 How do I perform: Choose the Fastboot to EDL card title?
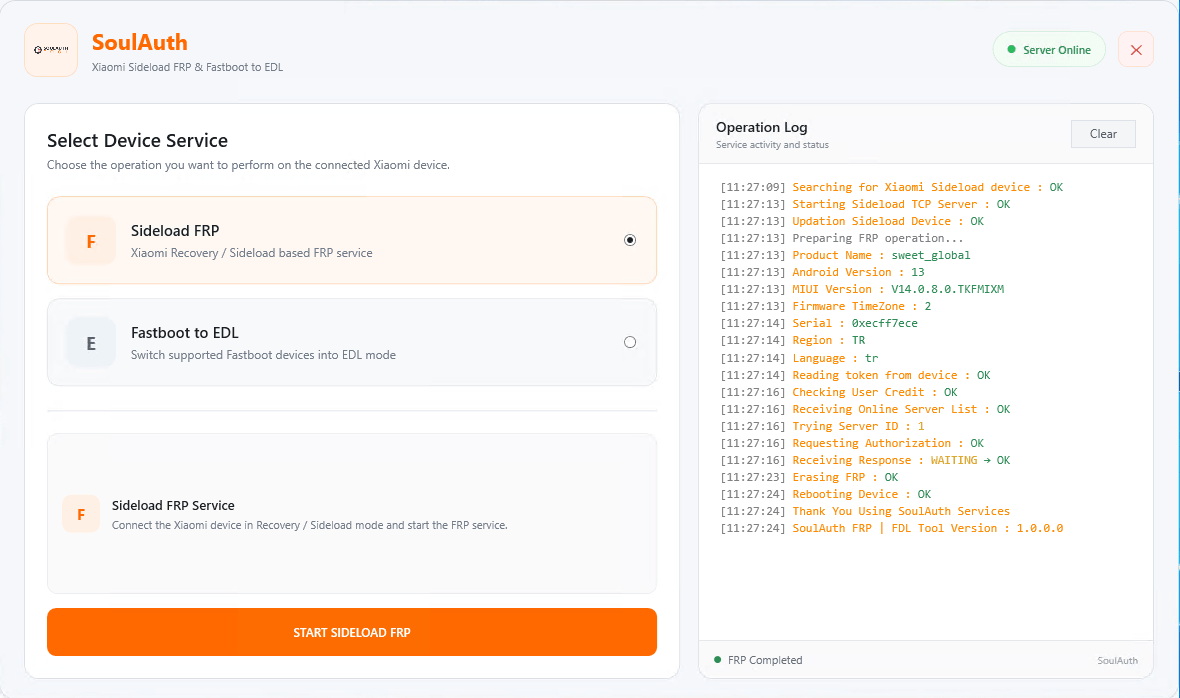click(184, 332)
